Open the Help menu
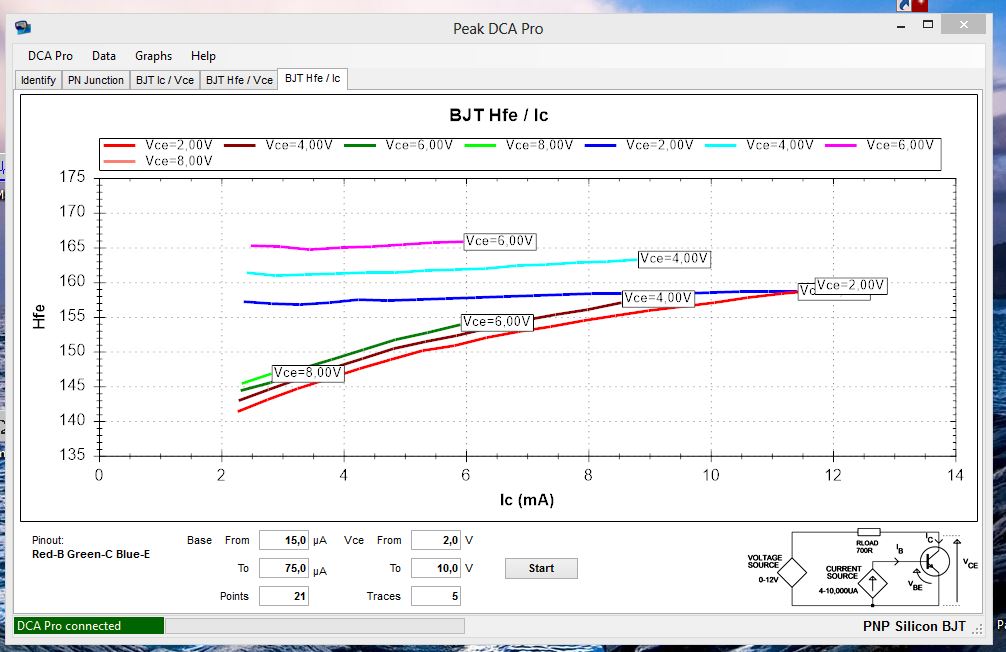Screen dimensions: 1006x652 click(203, 56)
